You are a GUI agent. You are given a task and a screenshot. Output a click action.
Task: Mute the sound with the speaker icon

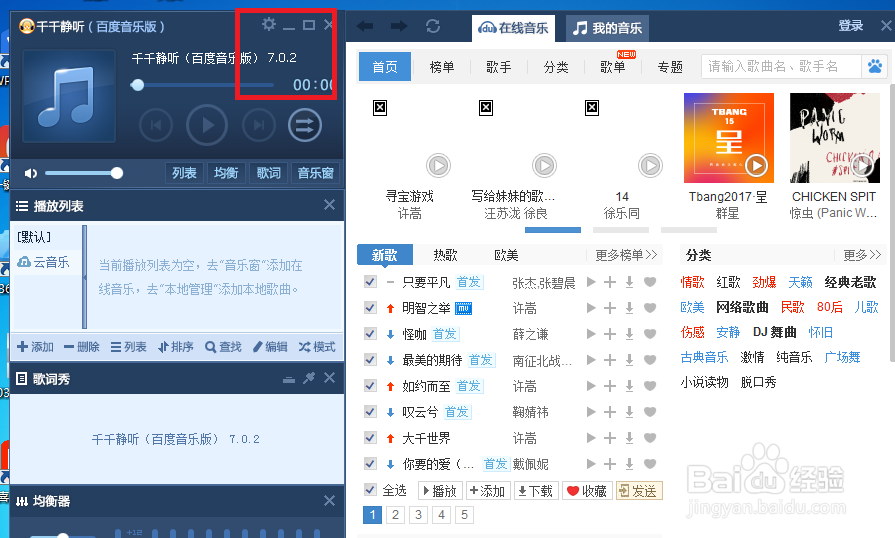coord(31,173)
